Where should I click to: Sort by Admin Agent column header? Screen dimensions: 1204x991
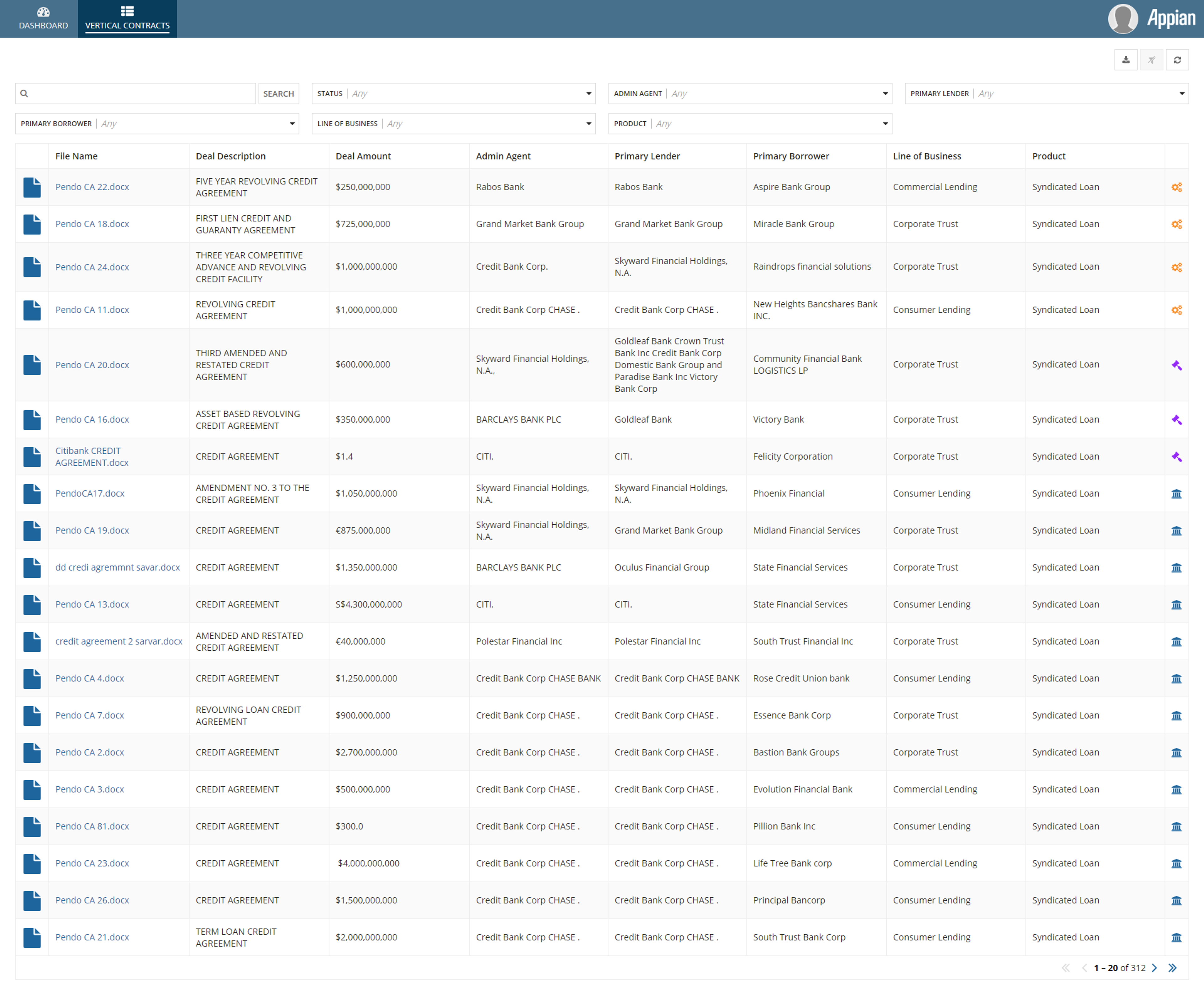(503, 156)
